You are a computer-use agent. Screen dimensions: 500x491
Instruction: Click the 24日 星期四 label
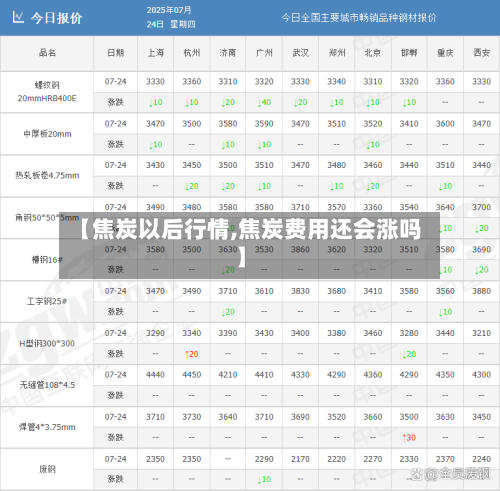pyautogui.click(x=171, y=24)
